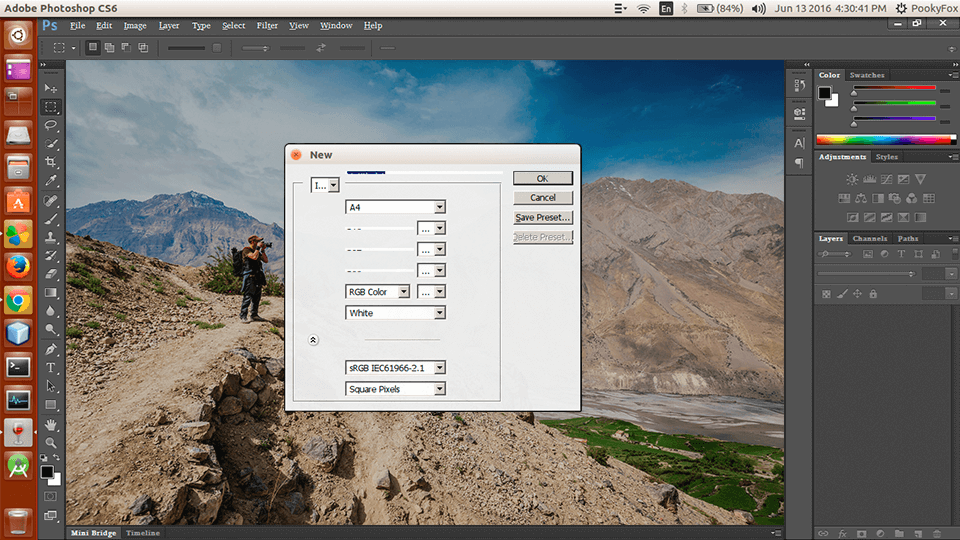Select the Zoom tool
Screen dimensions: 960x540
(x=51, y=443)
